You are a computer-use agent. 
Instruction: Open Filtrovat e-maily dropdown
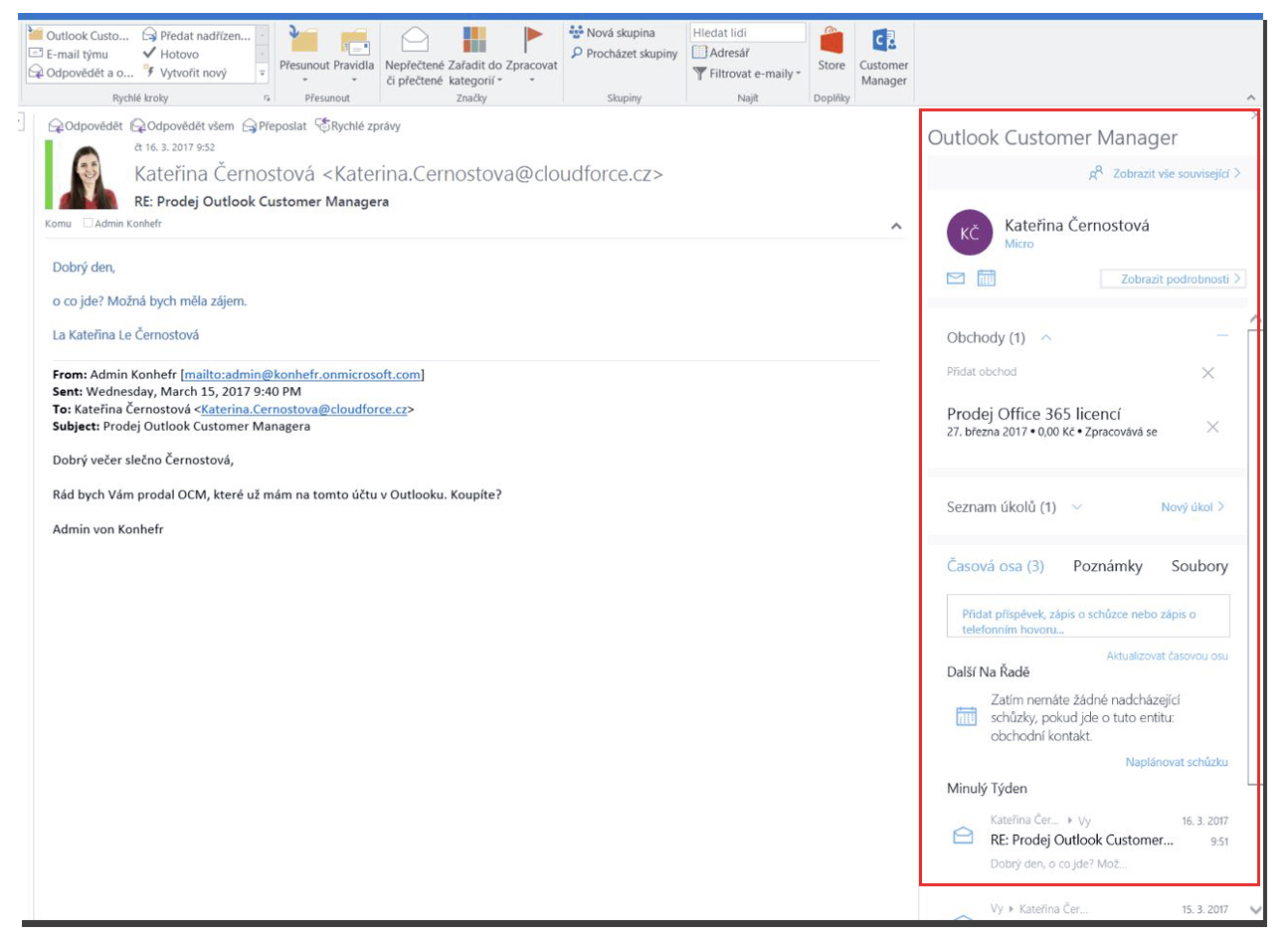pos(747,74)
